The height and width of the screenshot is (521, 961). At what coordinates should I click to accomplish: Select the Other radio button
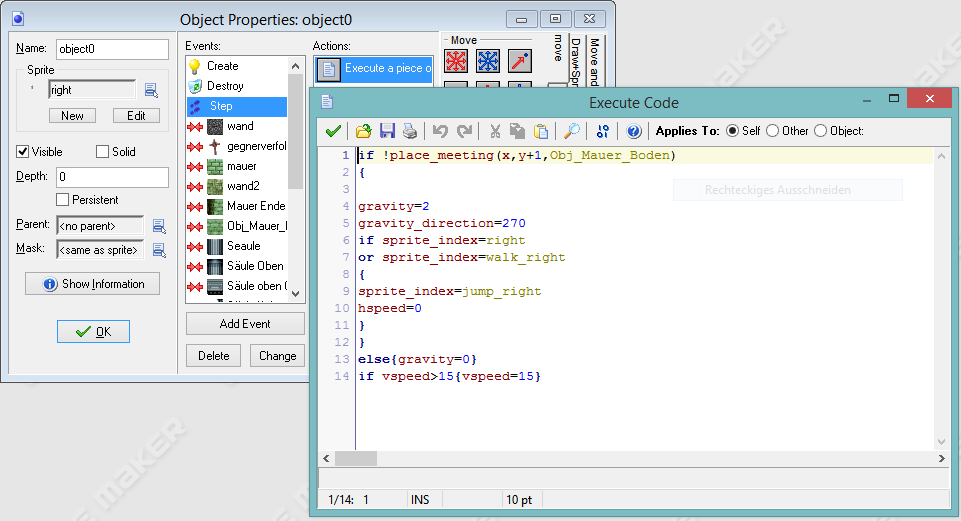pos(773,131)
